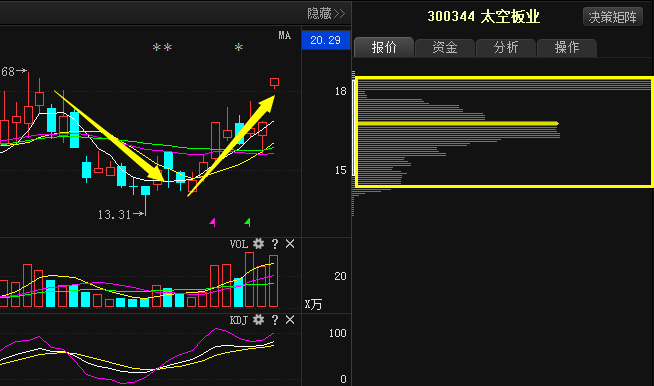Viewport: 654px width, 386px height.
Task: Click the single asterisk event marker
Action: click(239, 48)
